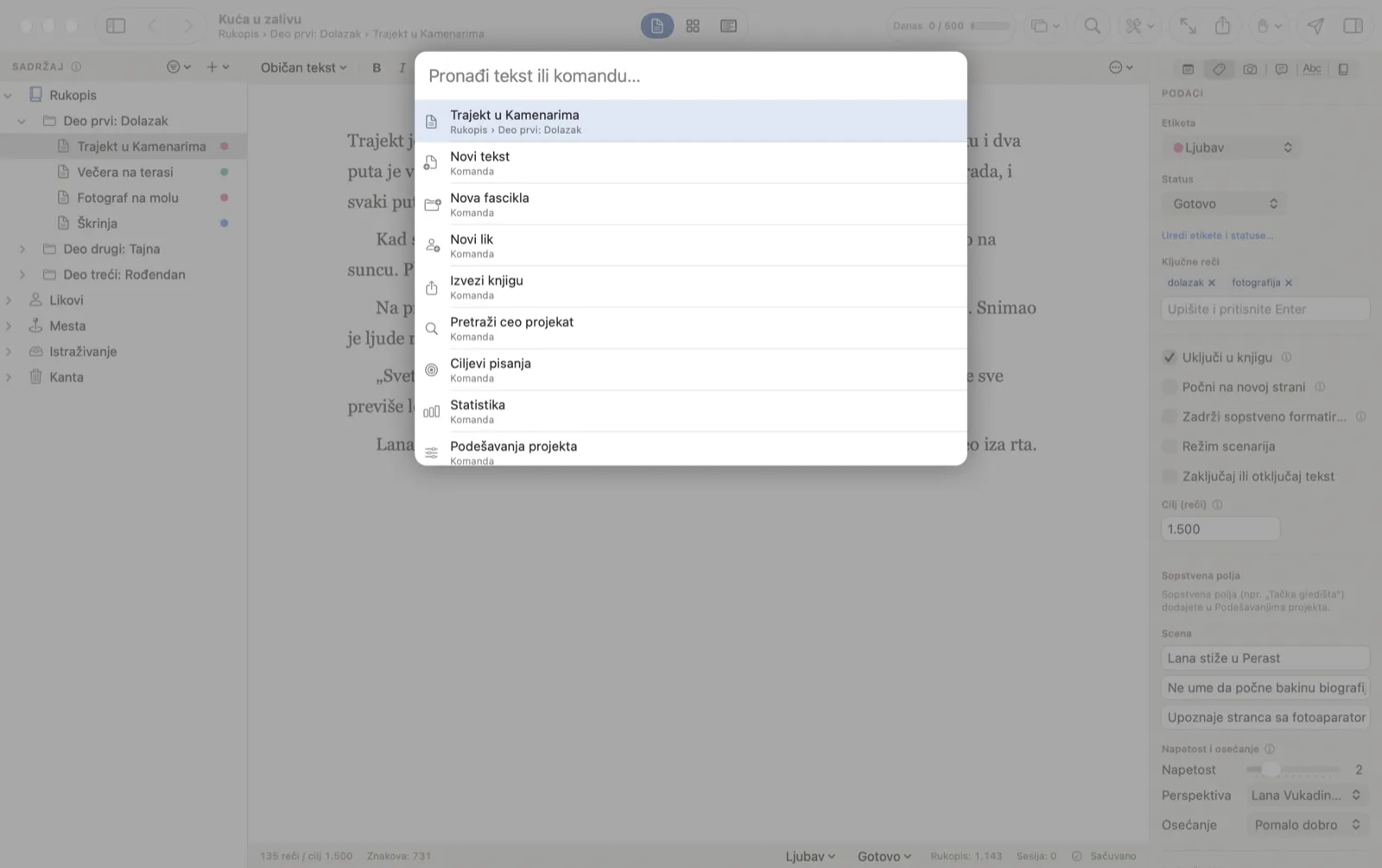Open the editor more options ellipsis menu
The width and height of the screenshot is (1382, 868).
tap(1120, 67)
